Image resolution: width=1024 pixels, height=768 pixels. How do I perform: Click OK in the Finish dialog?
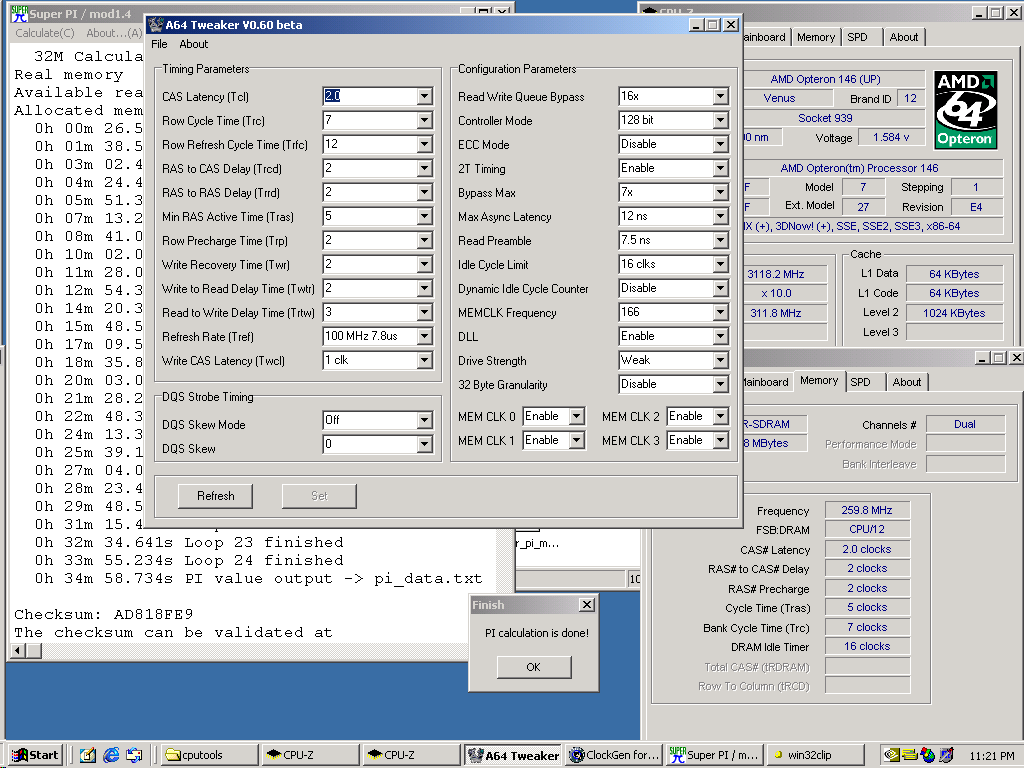pos(534,667)
